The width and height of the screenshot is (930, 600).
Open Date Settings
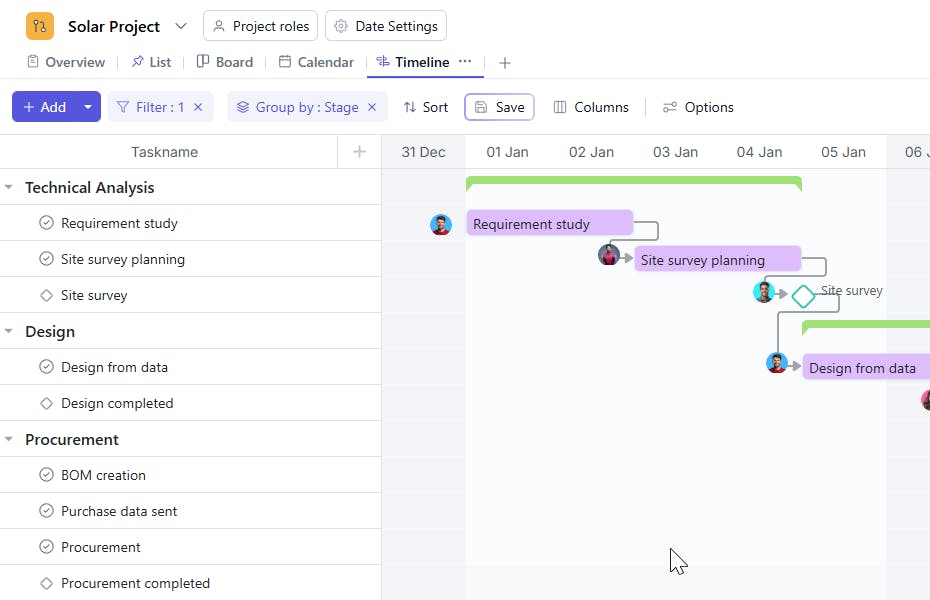coord(386,26)
